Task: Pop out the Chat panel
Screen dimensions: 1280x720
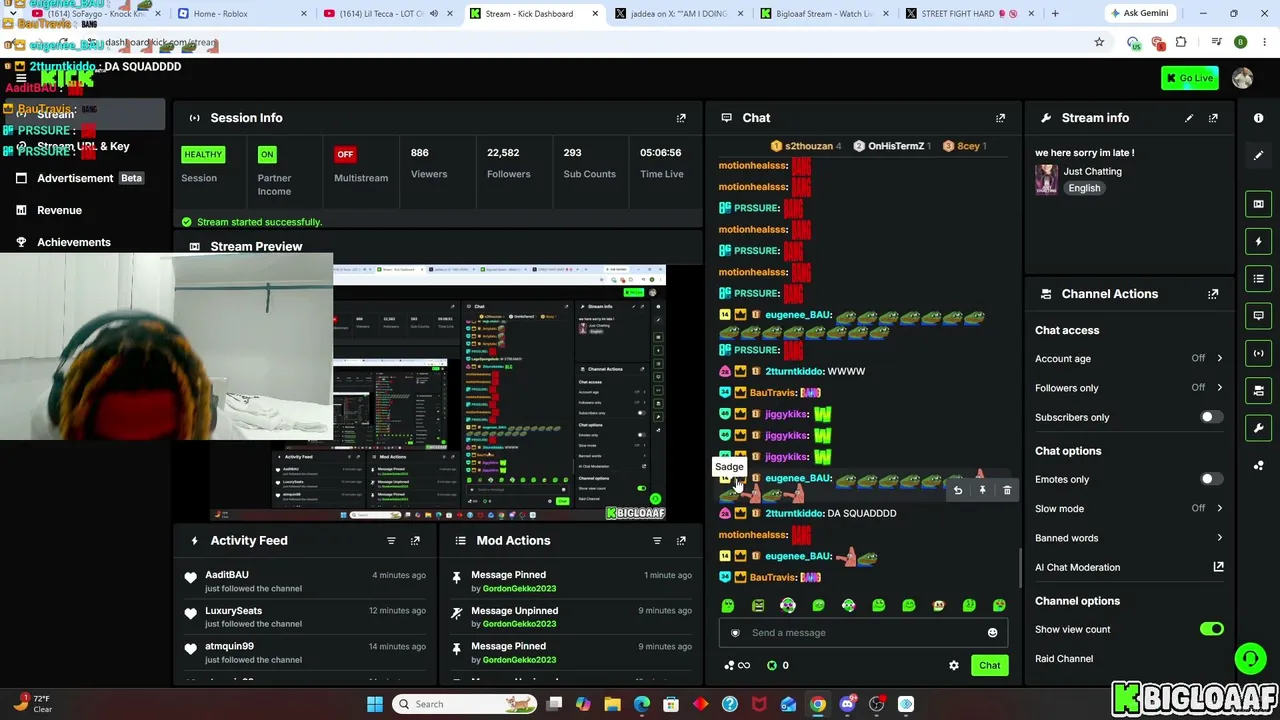Action: point(1000,118)
